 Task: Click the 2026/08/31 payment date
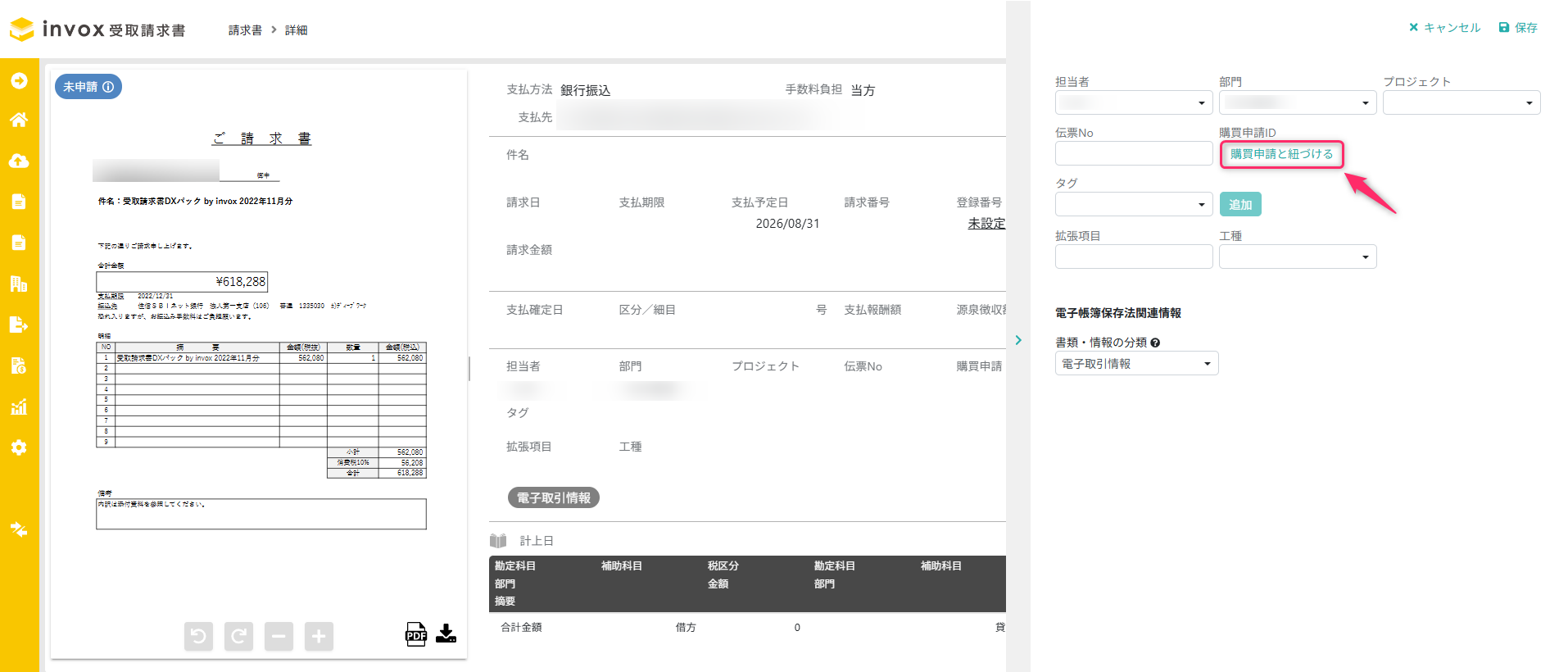coord(787,224)
